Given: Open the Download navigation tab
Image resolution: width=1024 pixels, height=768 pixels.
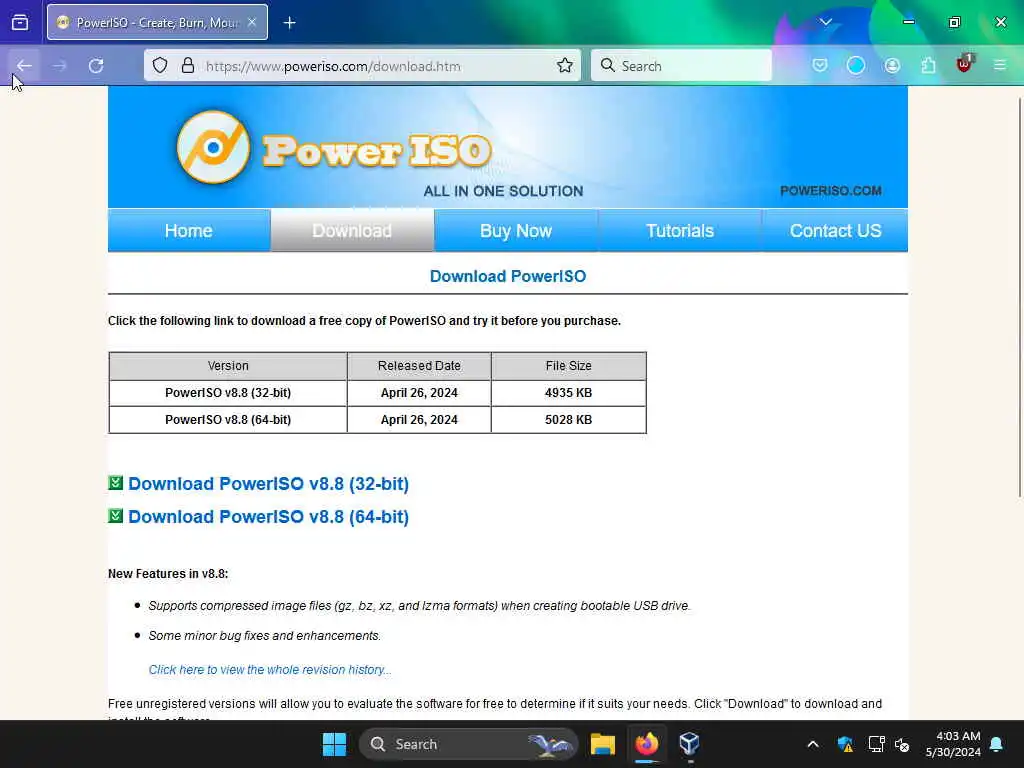Looking at the screenshot, I should tap(352, 231).
